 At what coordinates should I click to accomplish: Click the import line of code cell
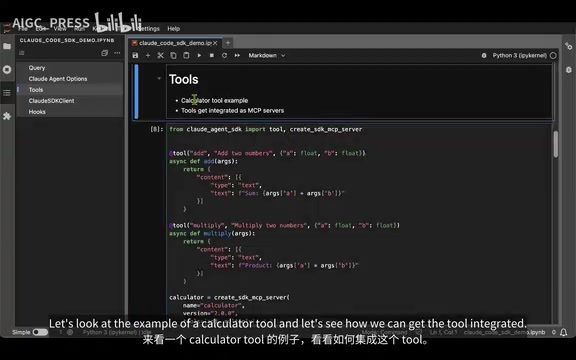pos(266,129)
